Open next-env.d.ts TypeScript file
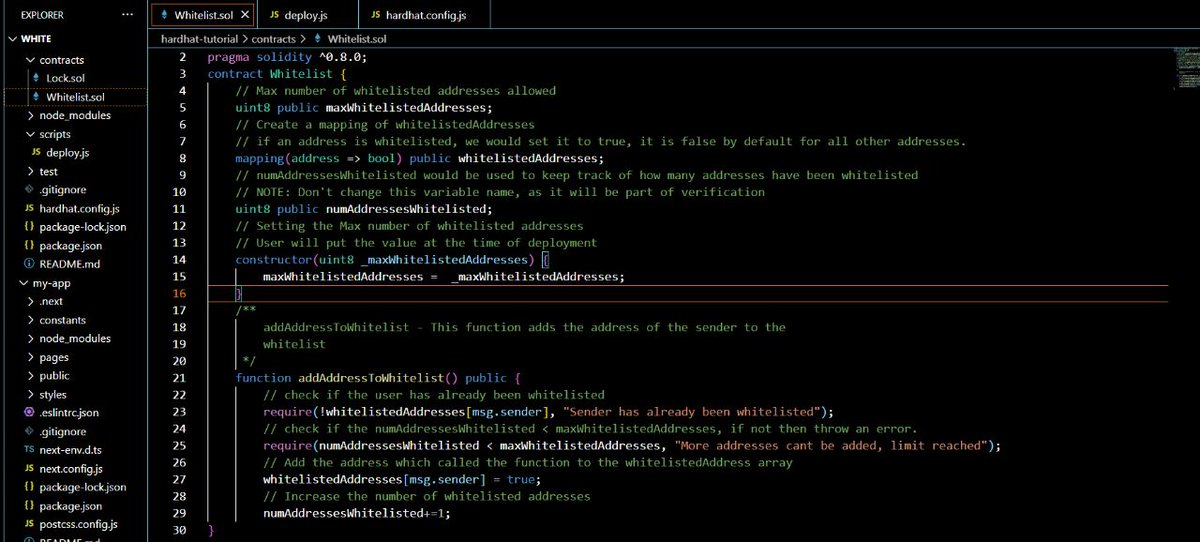Screen dimensions: 1200x542 coord(72,450)
